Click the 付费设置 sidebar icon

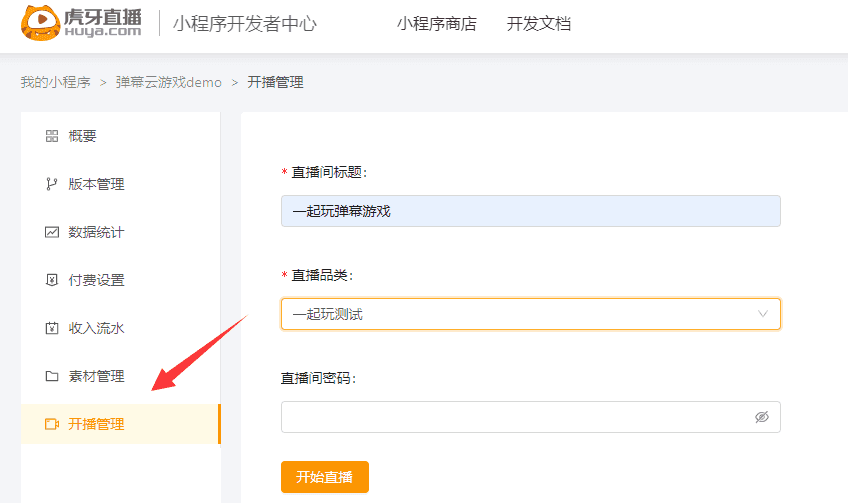point(52,280)
